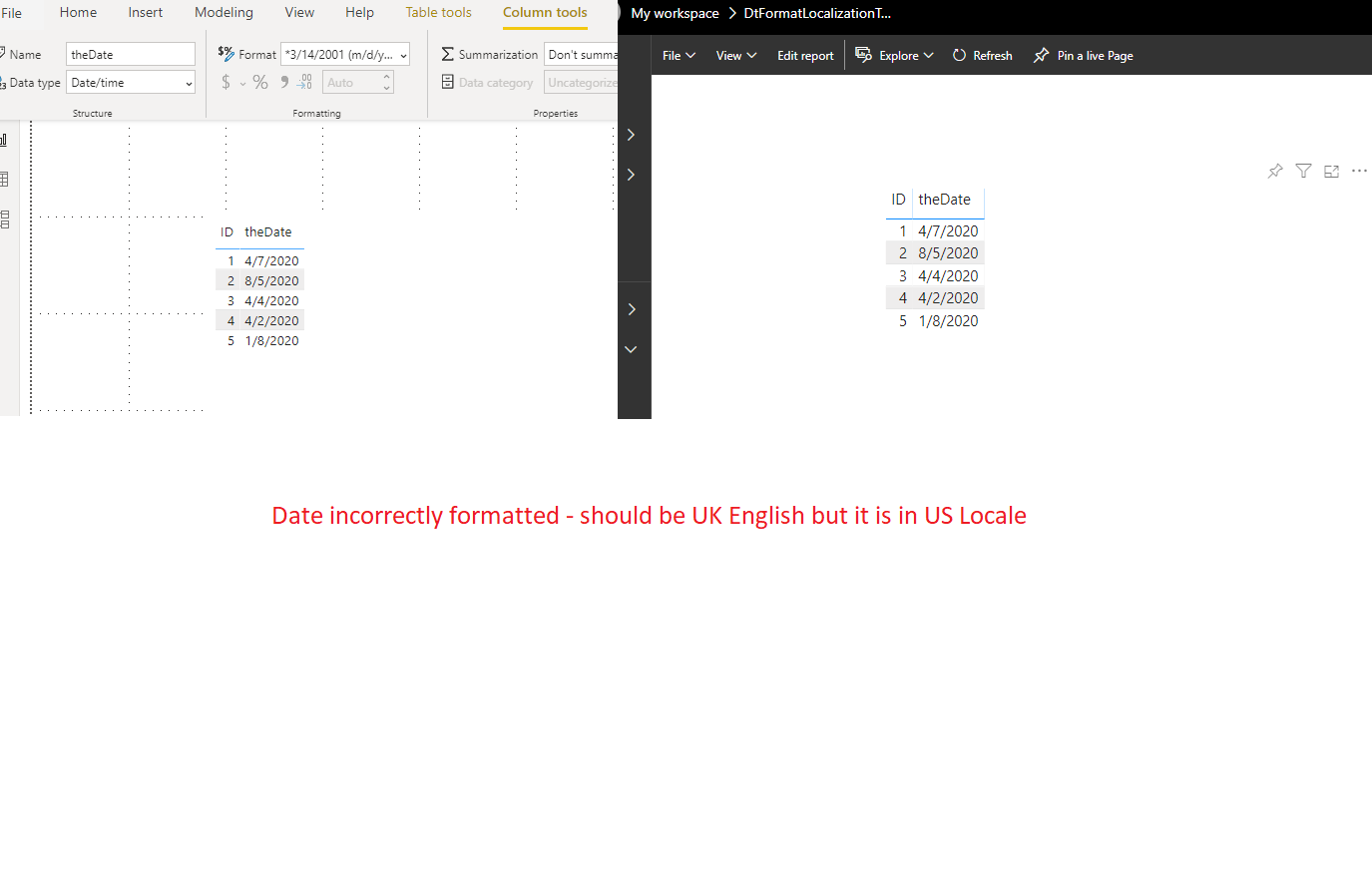Click the ID header in service table
This screenshot has height=873, width=1372.
click(x=898, y=200)
